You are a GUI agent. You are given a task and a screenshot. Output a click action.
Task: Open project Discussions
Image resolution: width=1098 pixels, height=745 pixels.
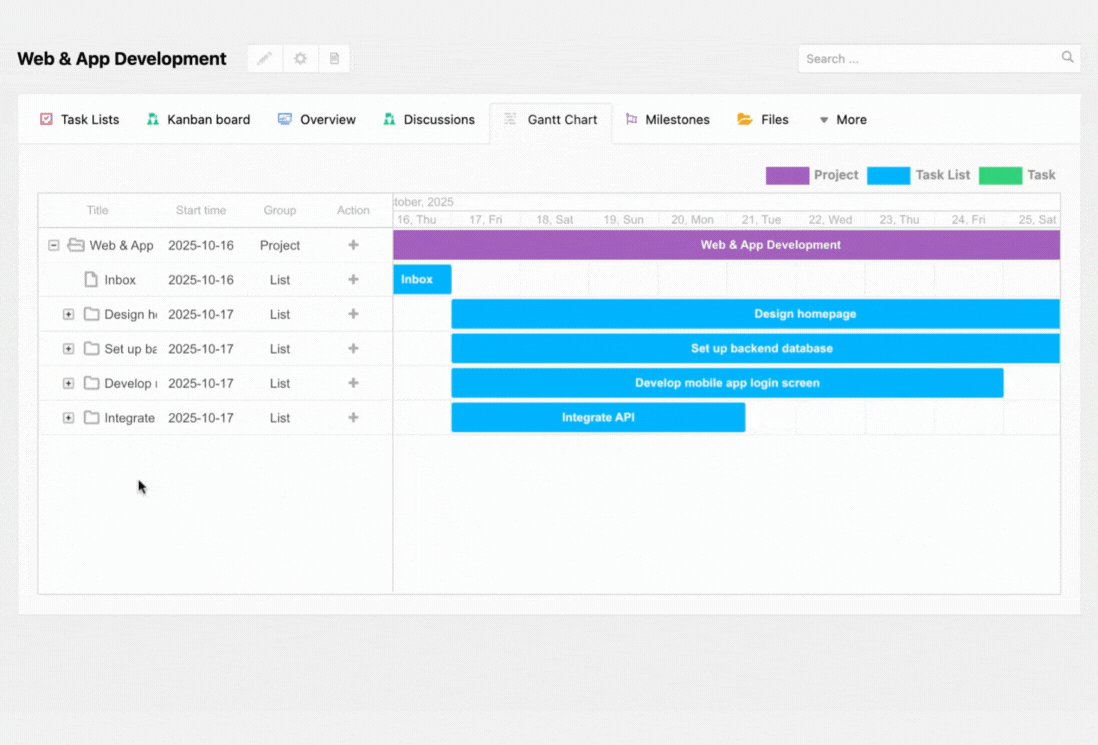click(428, 119)
